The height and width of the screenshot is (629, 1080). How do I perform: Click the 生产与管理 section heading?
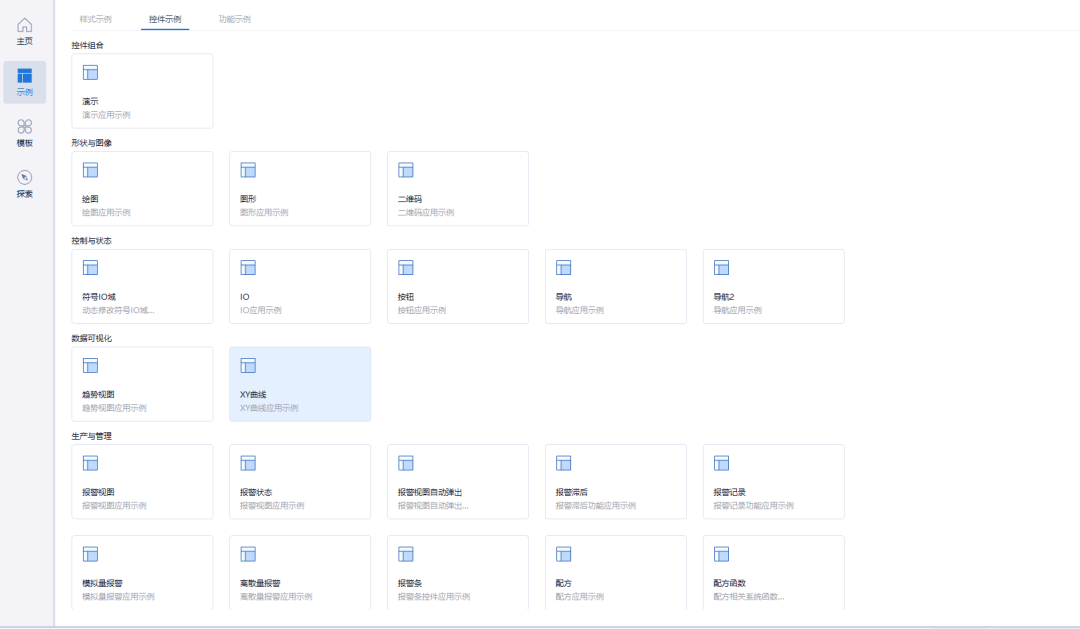click(x=92, y=436)
